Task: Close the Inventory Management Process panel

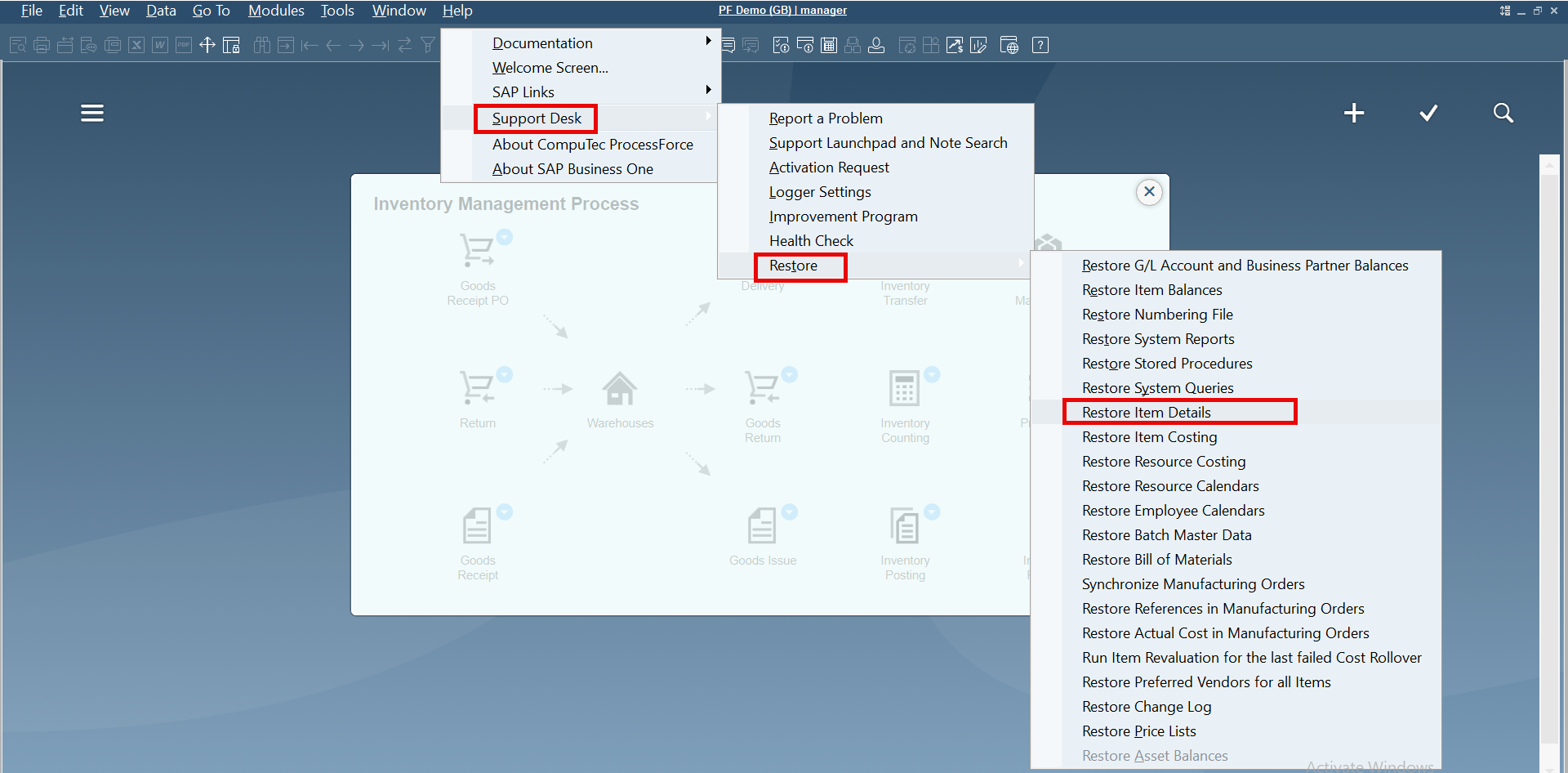Action: 1149,192
